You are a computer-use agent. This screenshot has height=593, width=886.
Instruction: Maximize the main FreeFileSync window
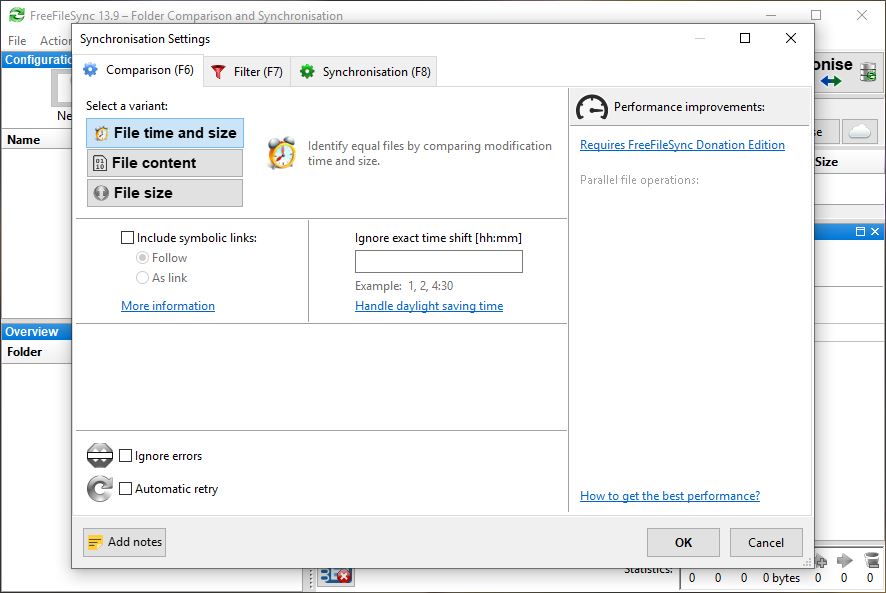click(816, 15)
